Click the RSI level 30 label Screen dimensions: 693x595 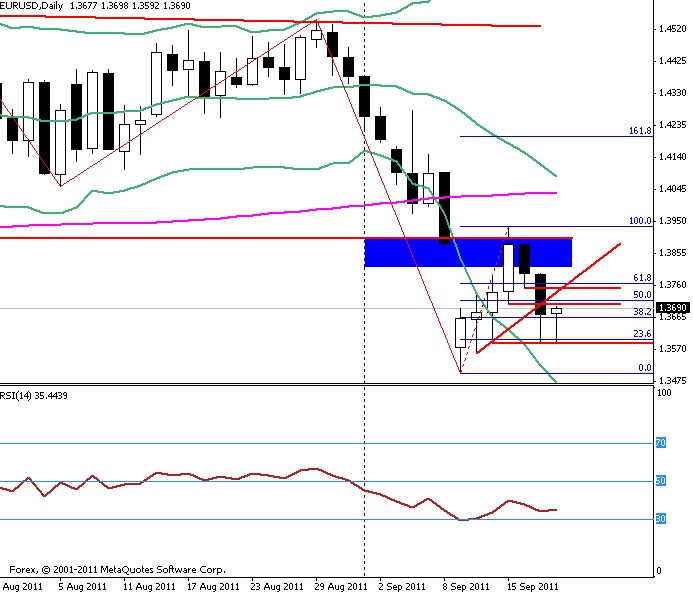(660, 519)
